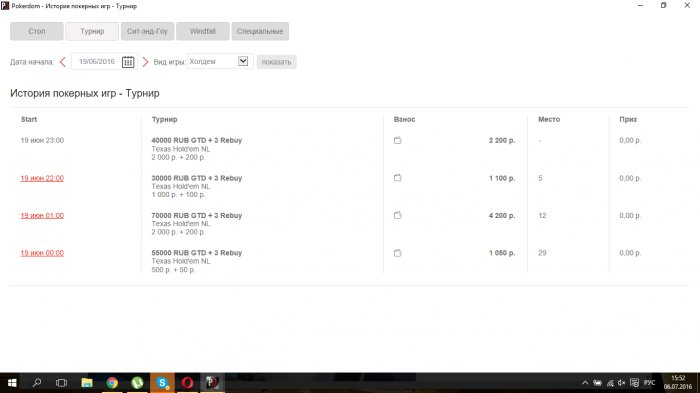Switch to the Стол tab

pyautogui.click(x=37, y=31)
